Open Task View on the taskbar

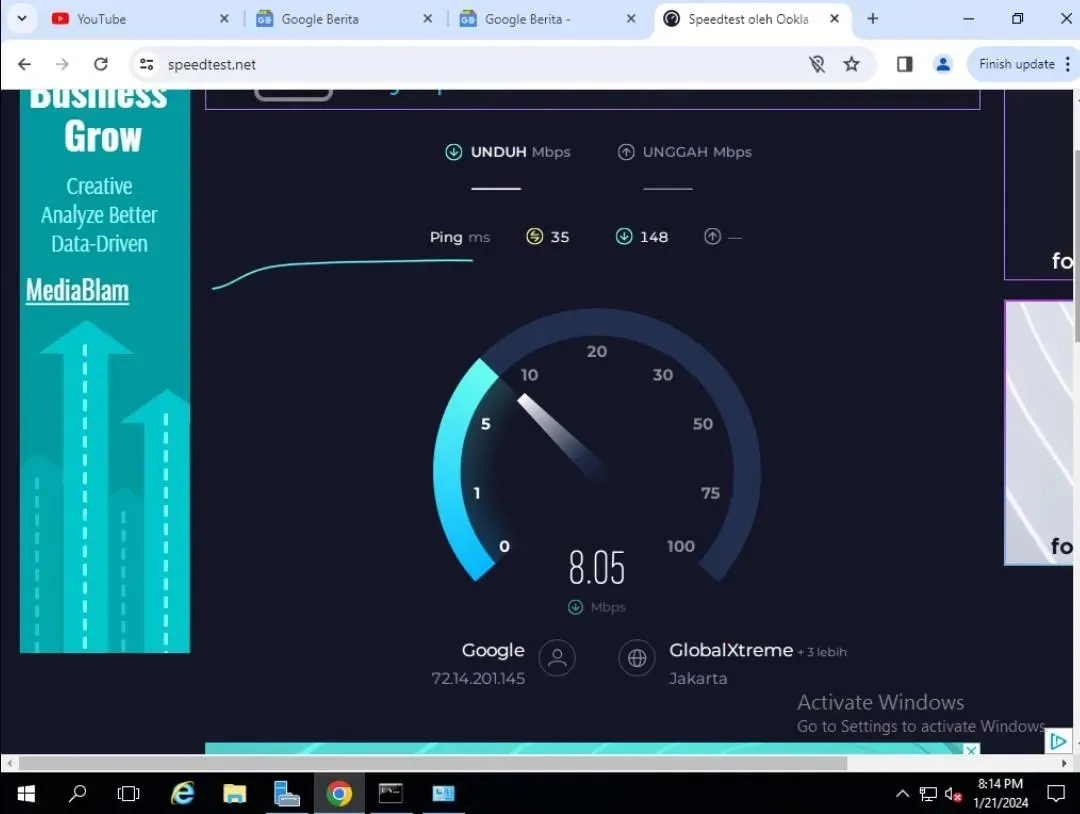point(128,793)
